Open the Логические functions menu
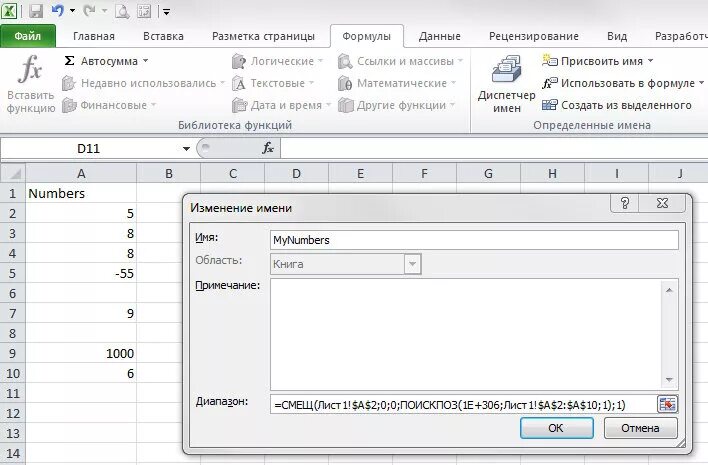This screenshot has width=708, height=465. click(x=278, y=61)
